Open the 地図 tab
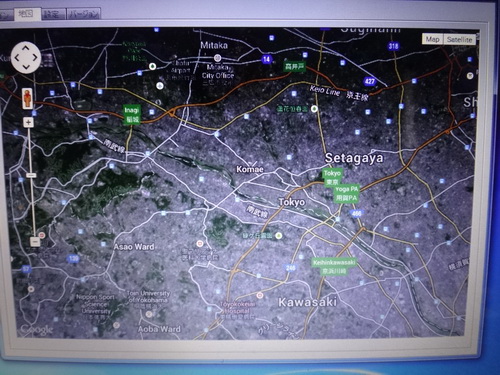The height and width of the screenshot is (375, 500). click(x=27, y=14)
